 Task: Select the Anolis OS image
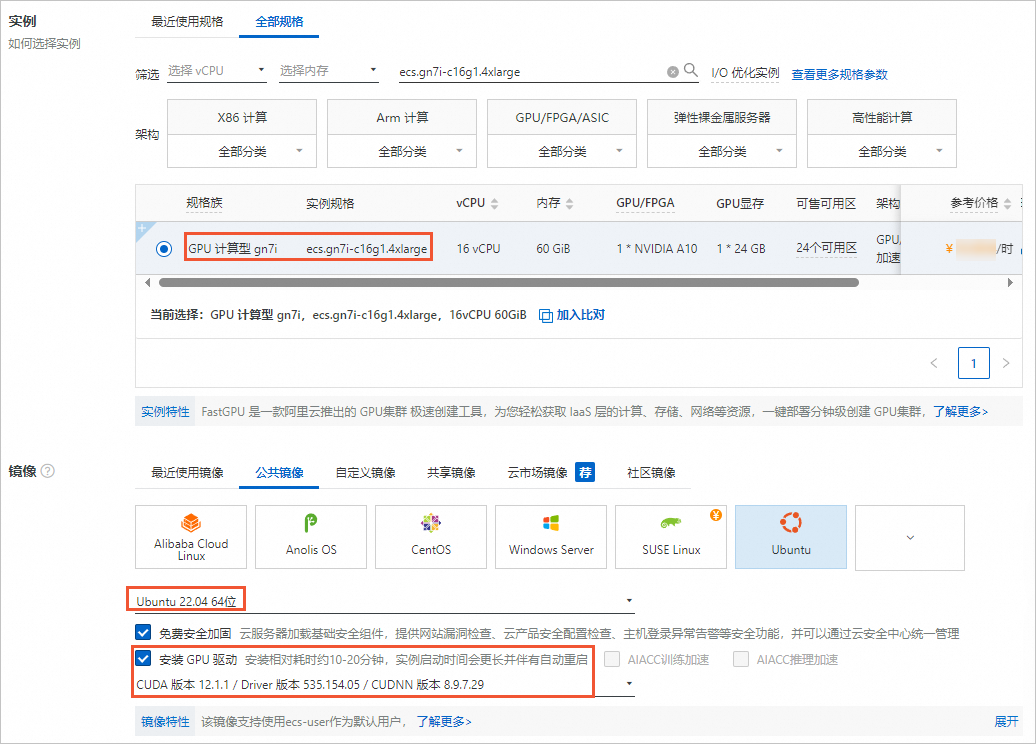point(311,537)
